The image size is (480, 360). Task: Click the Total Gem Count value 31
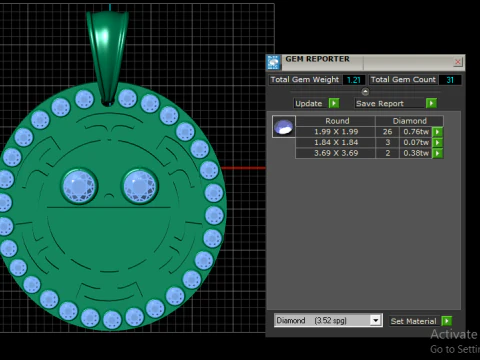pyautogui.click(x=450, y=80)
